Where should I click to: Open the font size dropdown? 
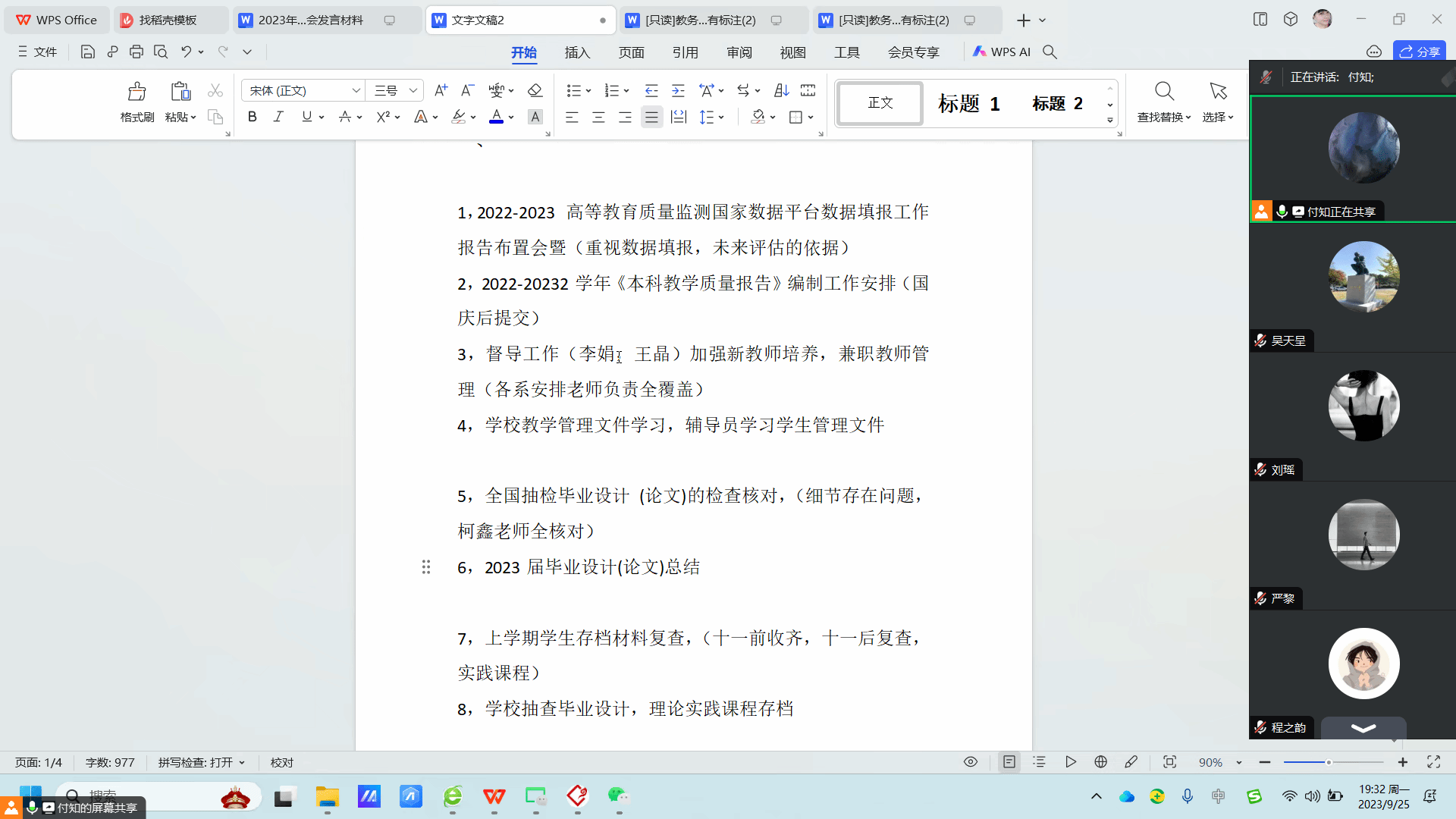pyautogui.click(x=413, y=90)
